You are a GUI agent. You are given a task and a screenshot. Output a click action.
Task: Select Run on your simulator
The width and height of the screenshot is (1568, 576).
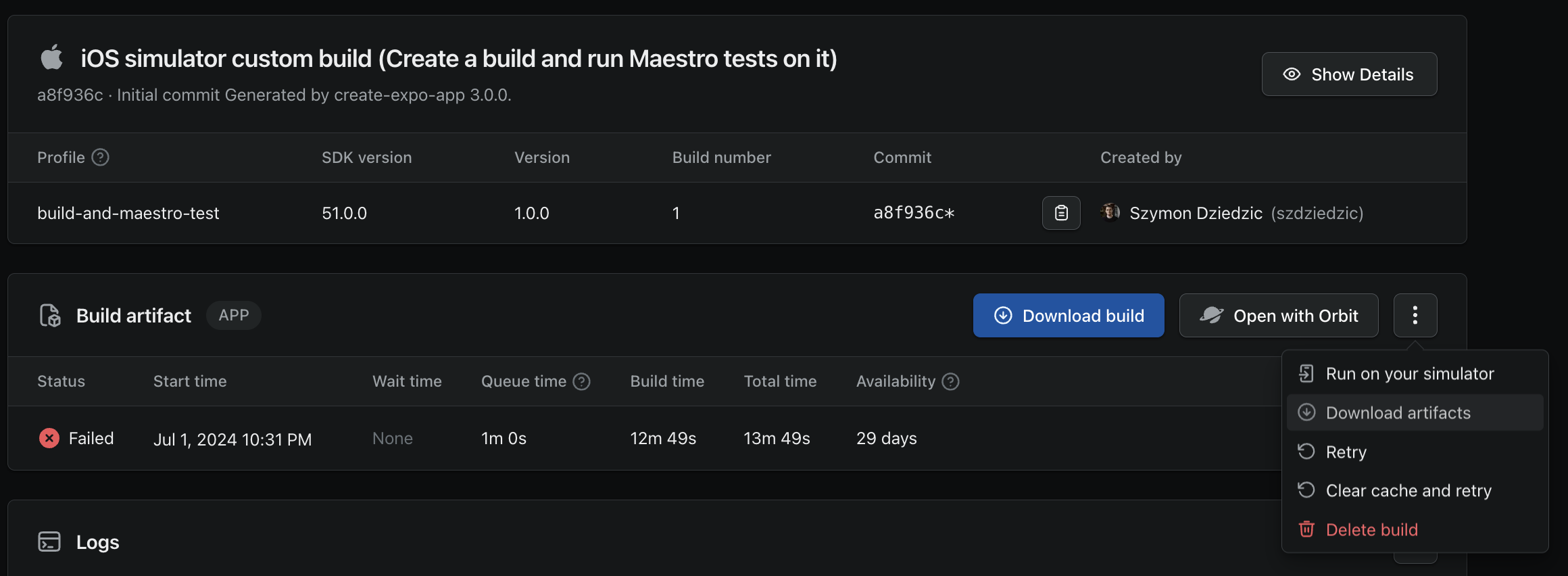[1409, 374]
